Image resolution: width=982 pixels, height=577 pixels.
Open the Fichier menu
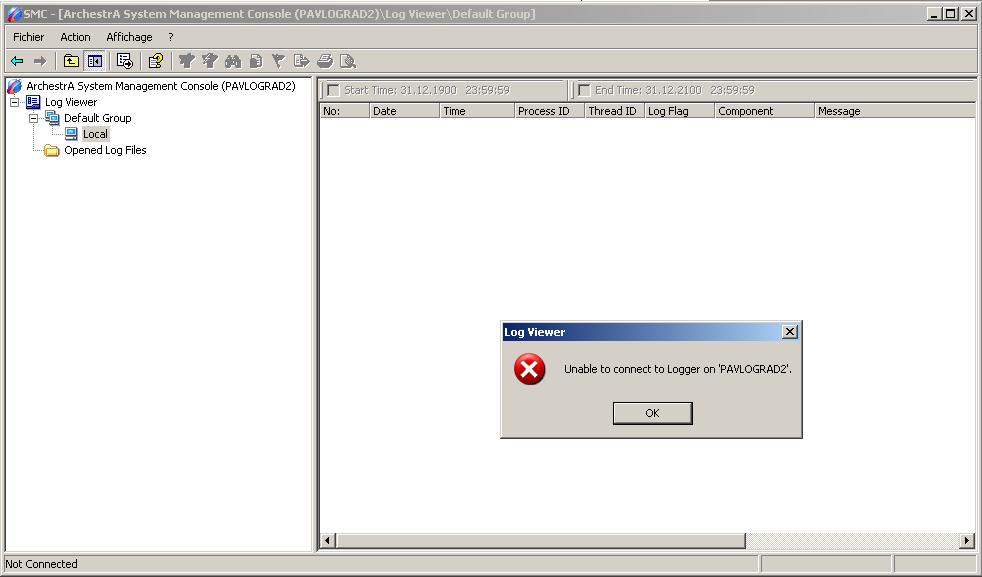click(28, 37)
